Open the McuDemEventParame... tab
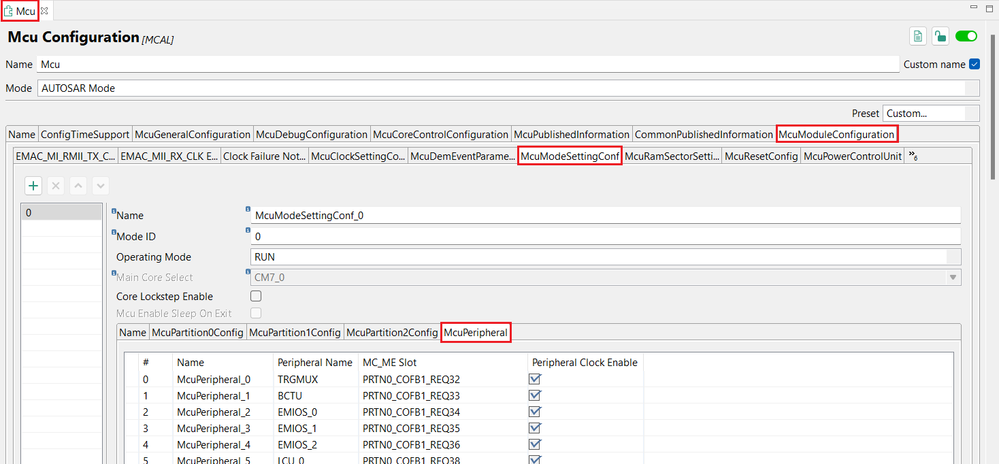The width and height of the screenshot is (999, 464). click(x=463, y=156)
